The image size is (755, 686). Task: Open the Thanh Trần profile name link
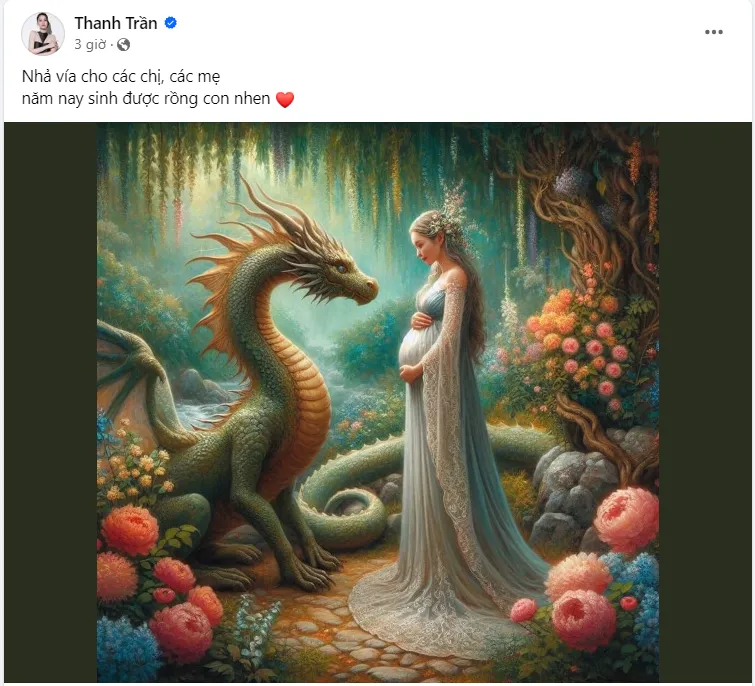(116, 23)
